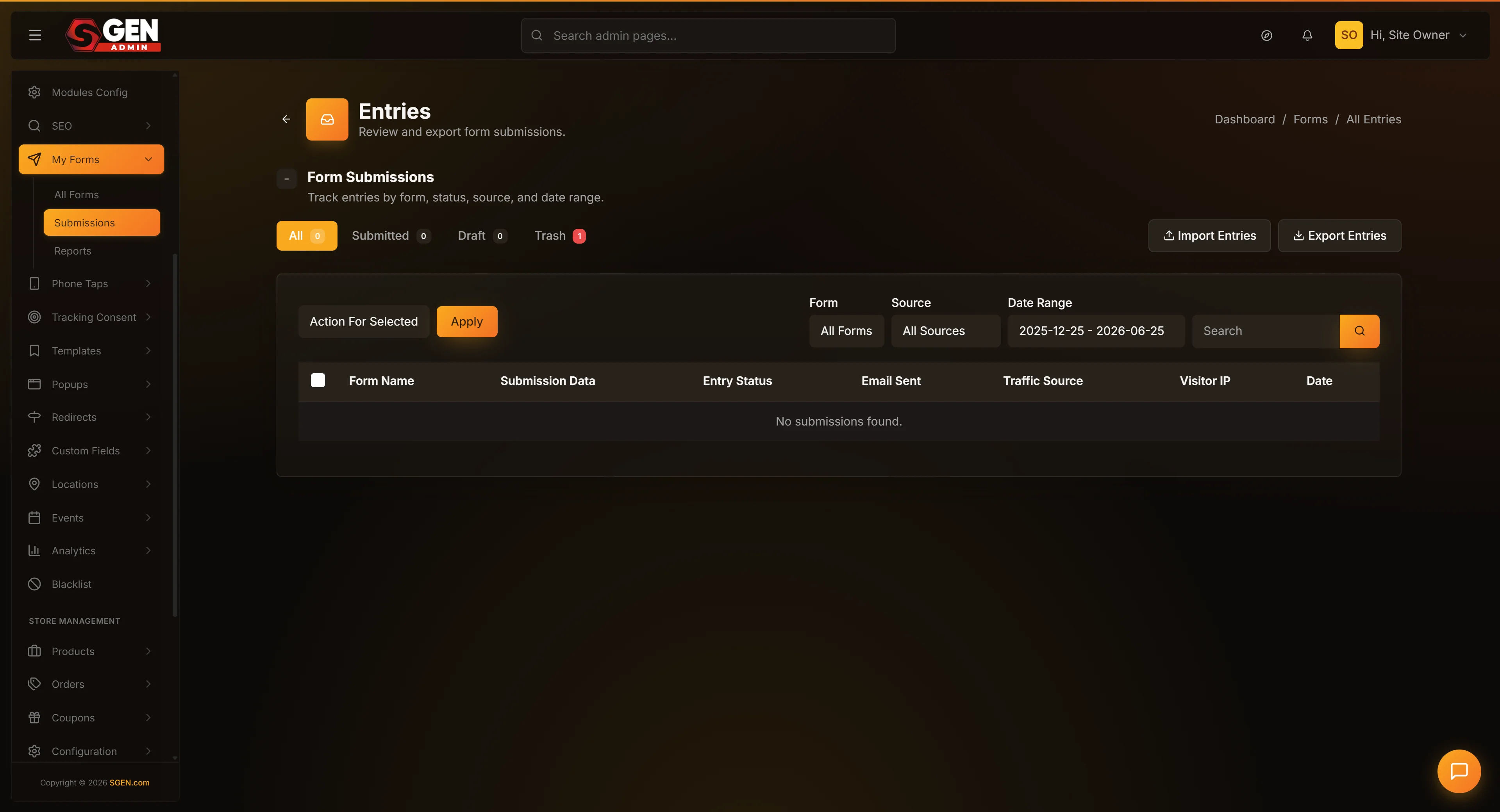Click the Popups window icon
This screenshot has width=1500, height=812.
click(x=34, y=384)
